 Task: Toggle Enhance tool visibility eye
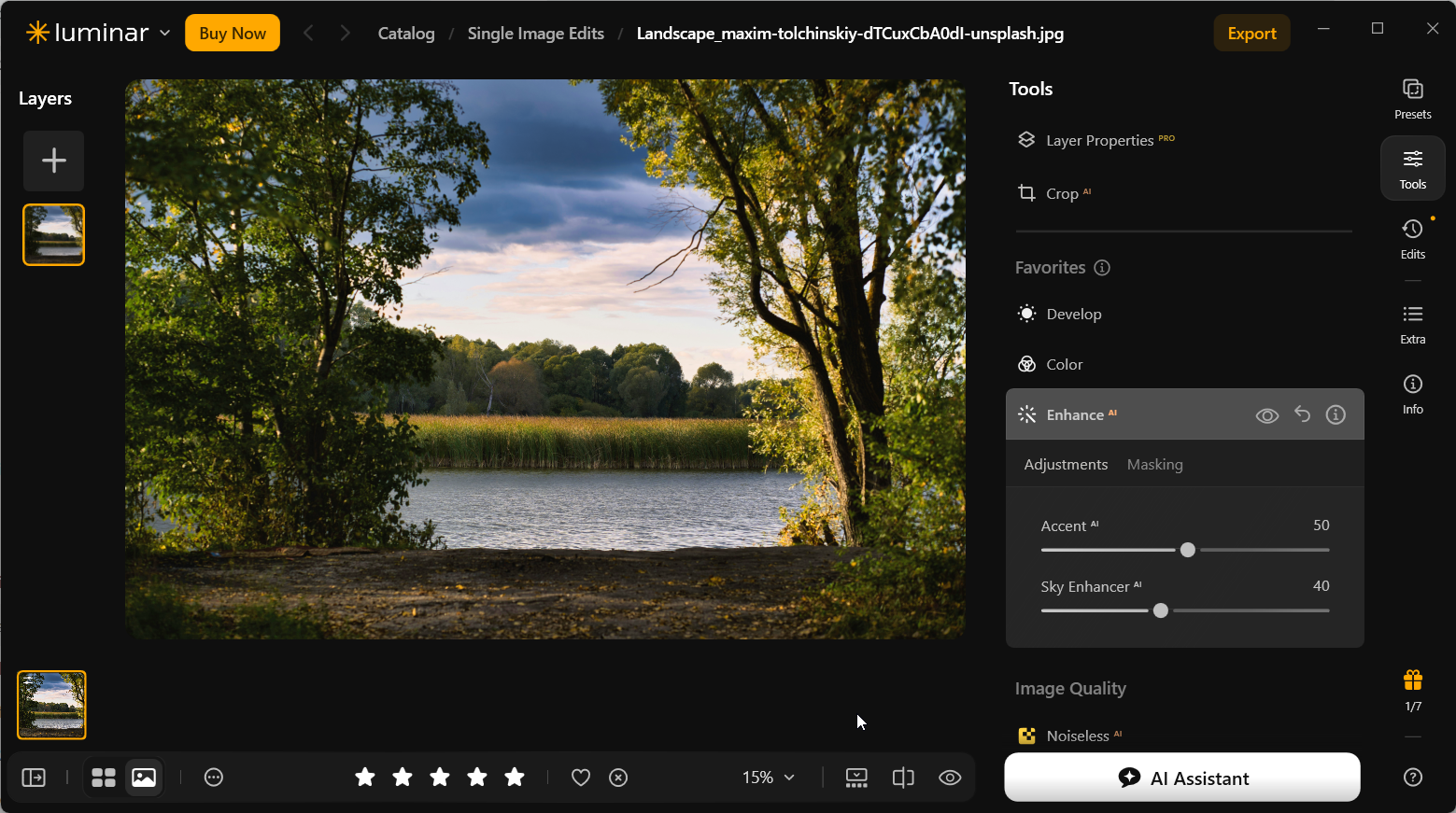tap(1266, 415)
